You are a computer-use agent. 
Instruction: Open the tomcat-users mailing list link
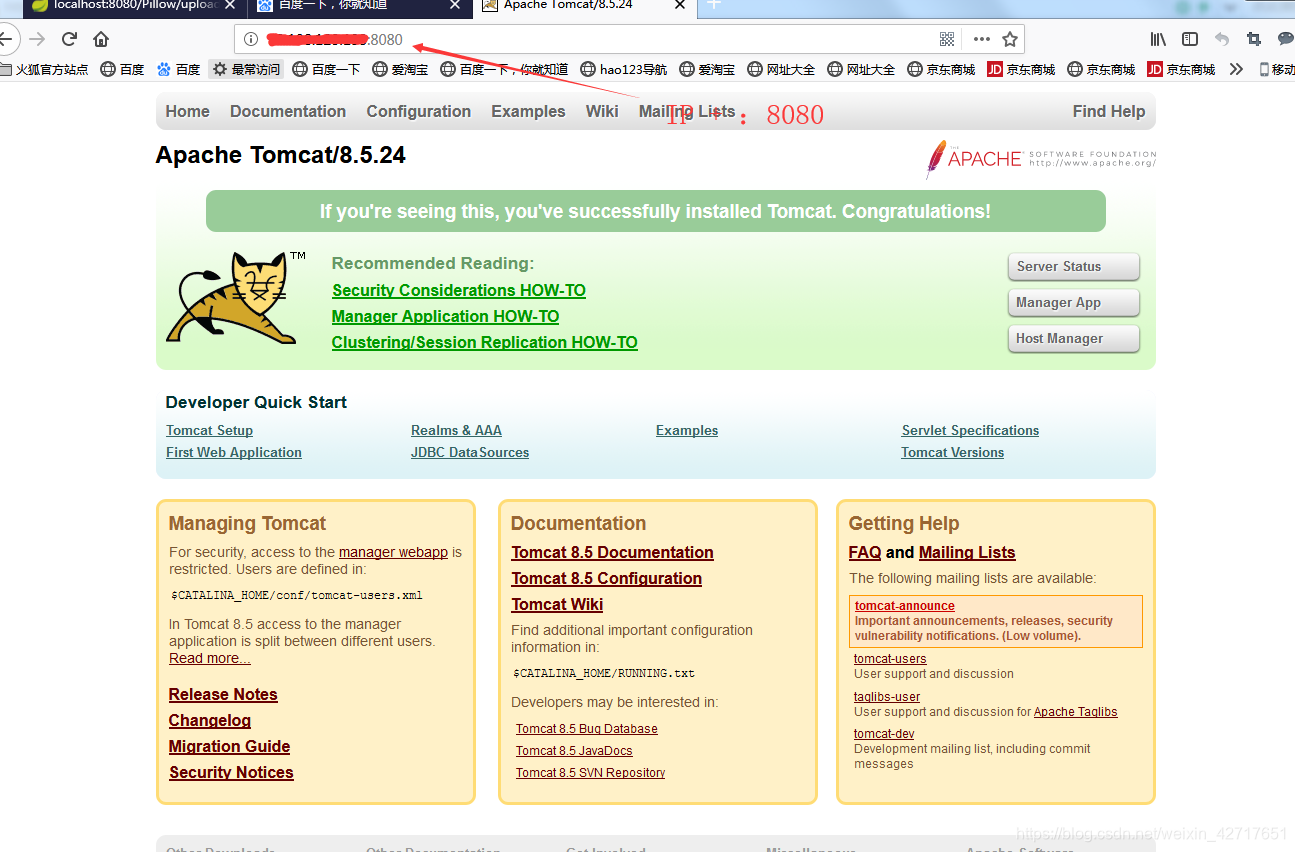890,659
